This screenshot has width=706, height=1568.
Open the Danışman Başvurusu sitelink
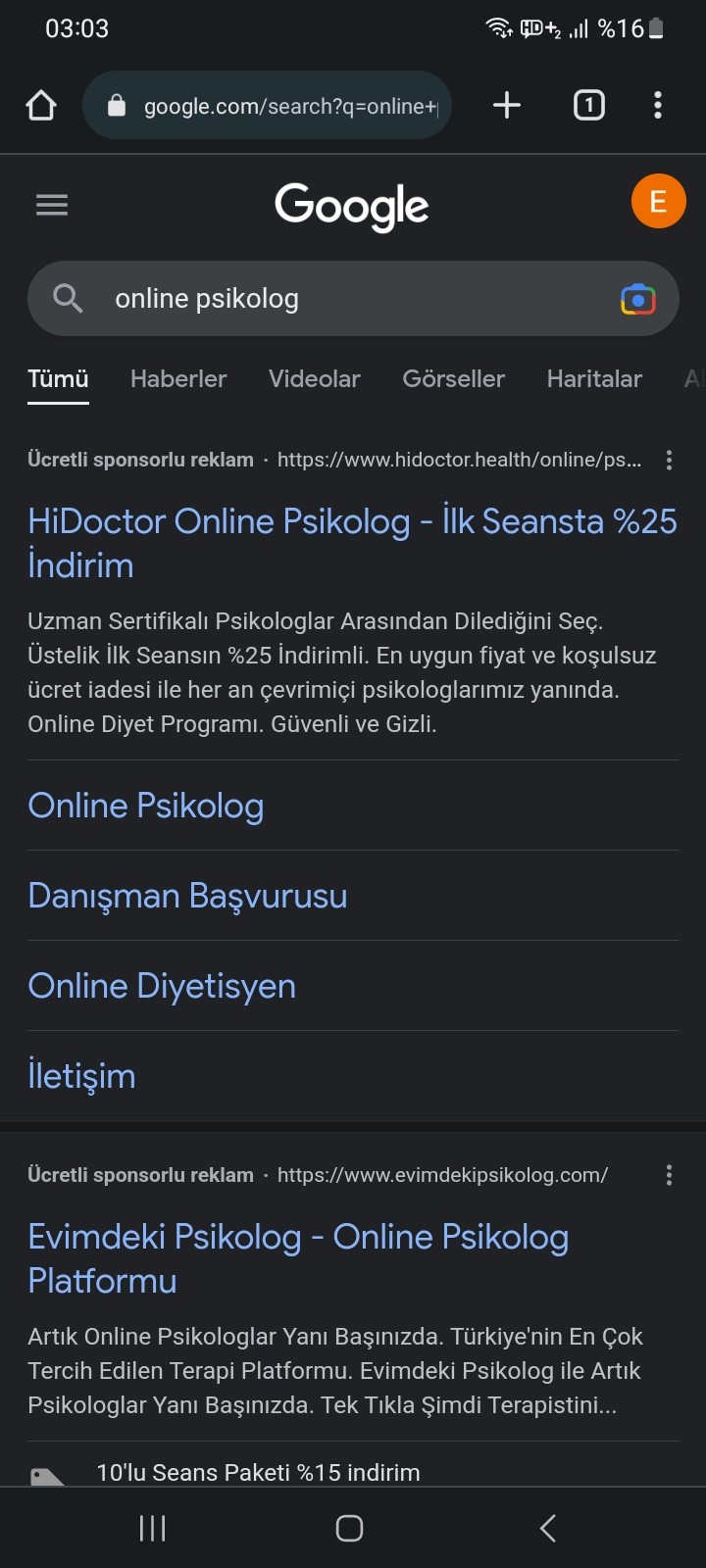pos(187,896)
